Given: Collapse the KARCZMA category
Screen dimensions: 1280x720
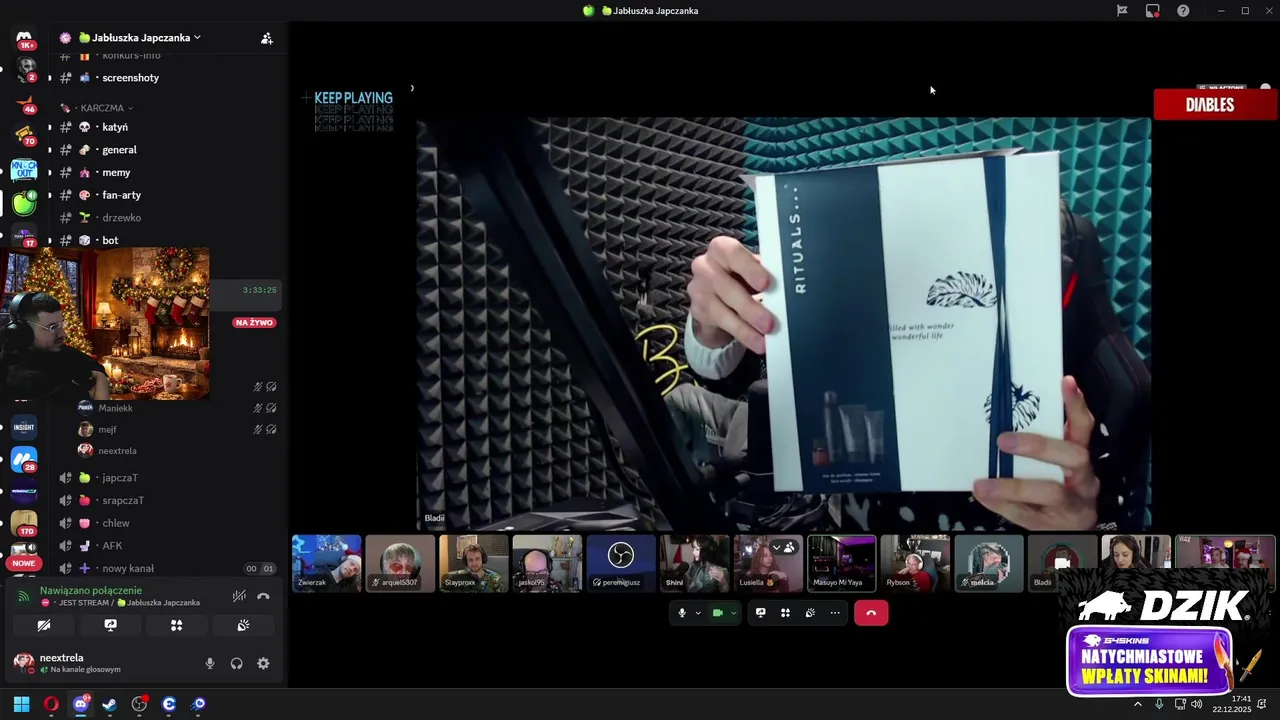Looking at the screenshot, I should pyautogui.click(x=103, y=108).
